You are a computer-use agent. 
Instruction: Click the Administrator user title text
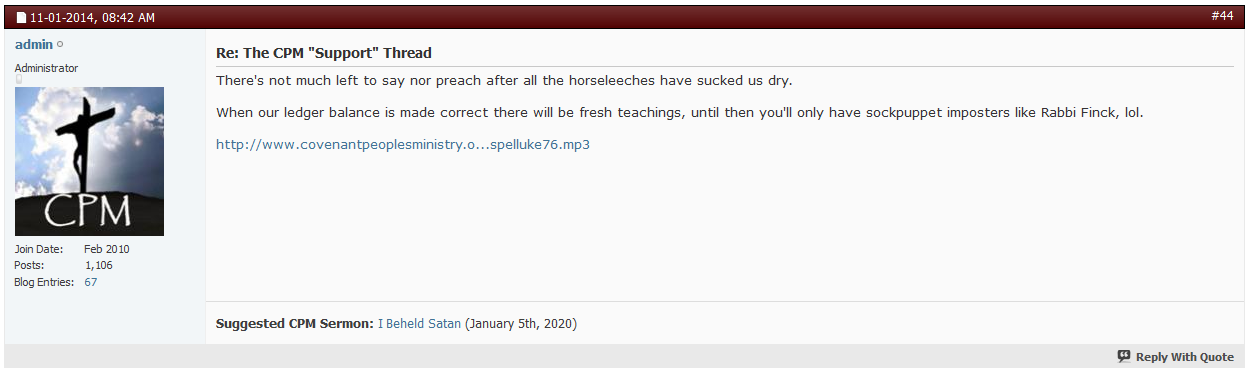coord(46,68)
